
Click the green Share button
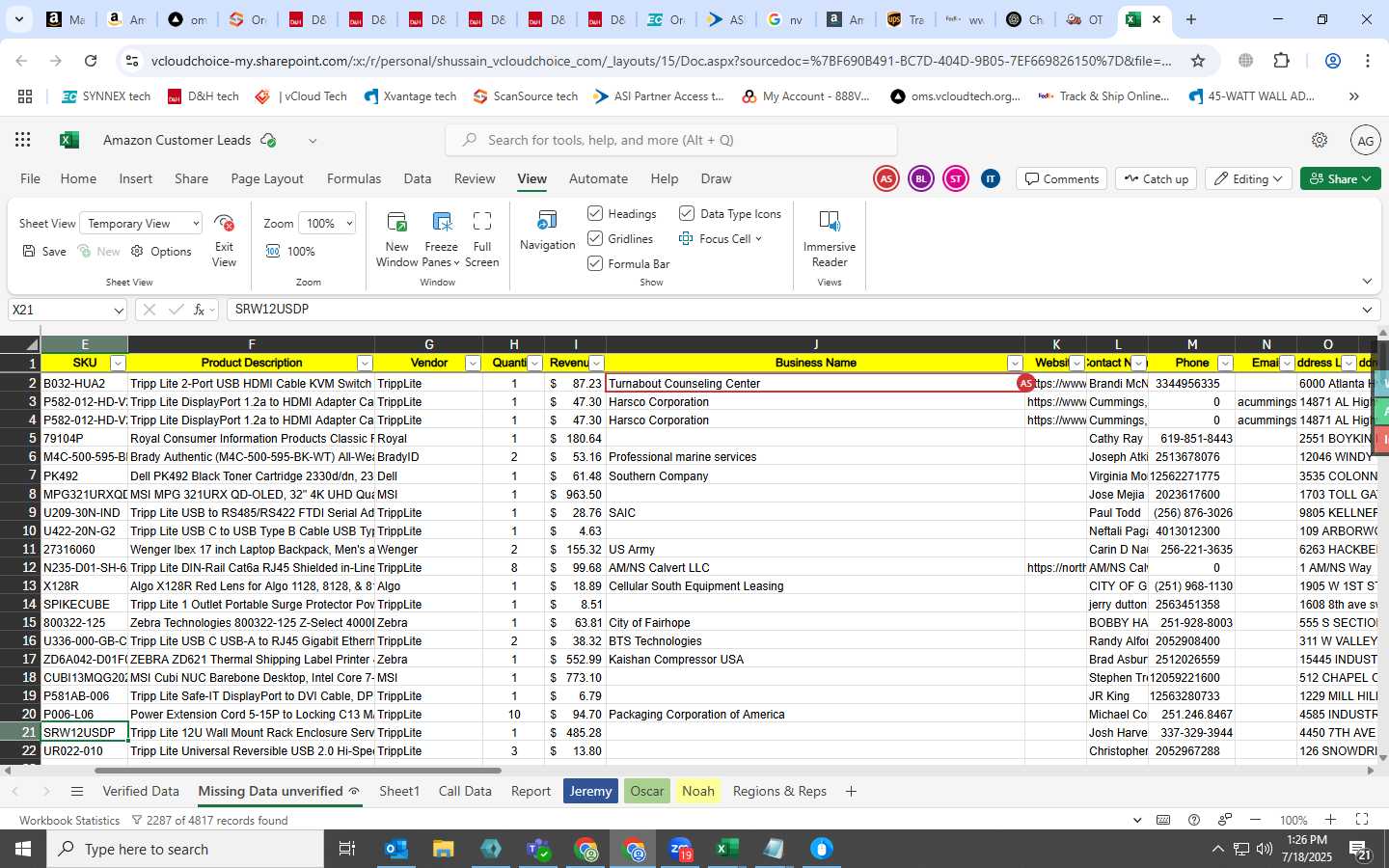pos(1340,178)
